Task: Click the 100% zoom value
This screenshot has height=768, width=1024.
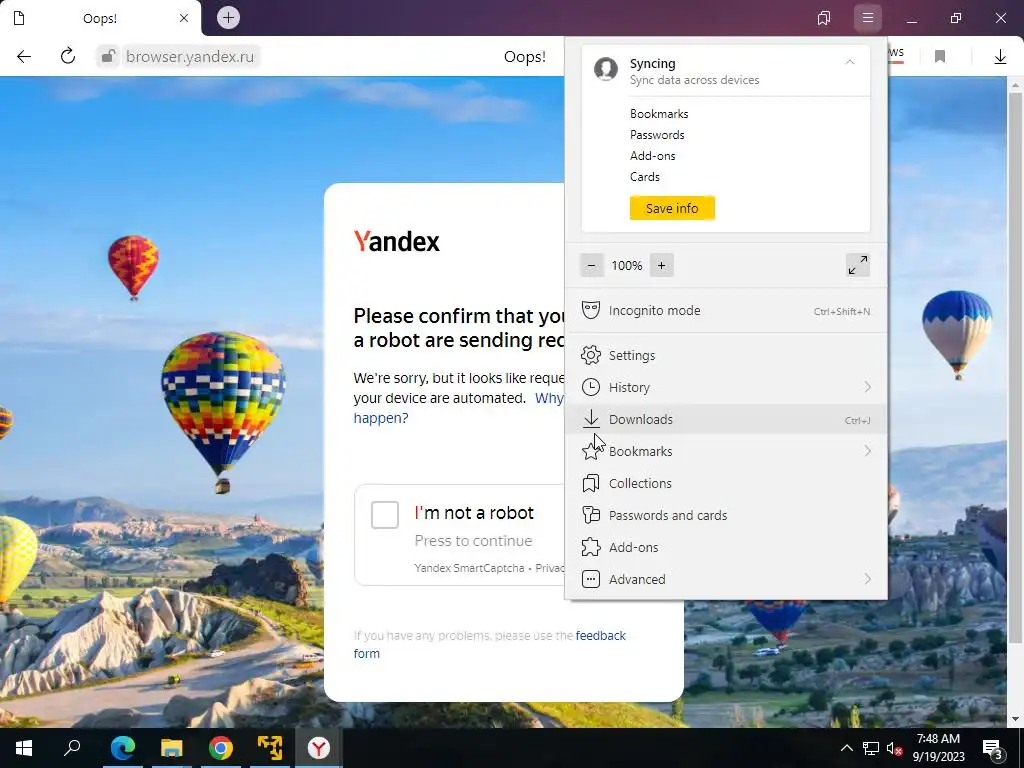Action: pyautogui.click(x=627, y=266)
